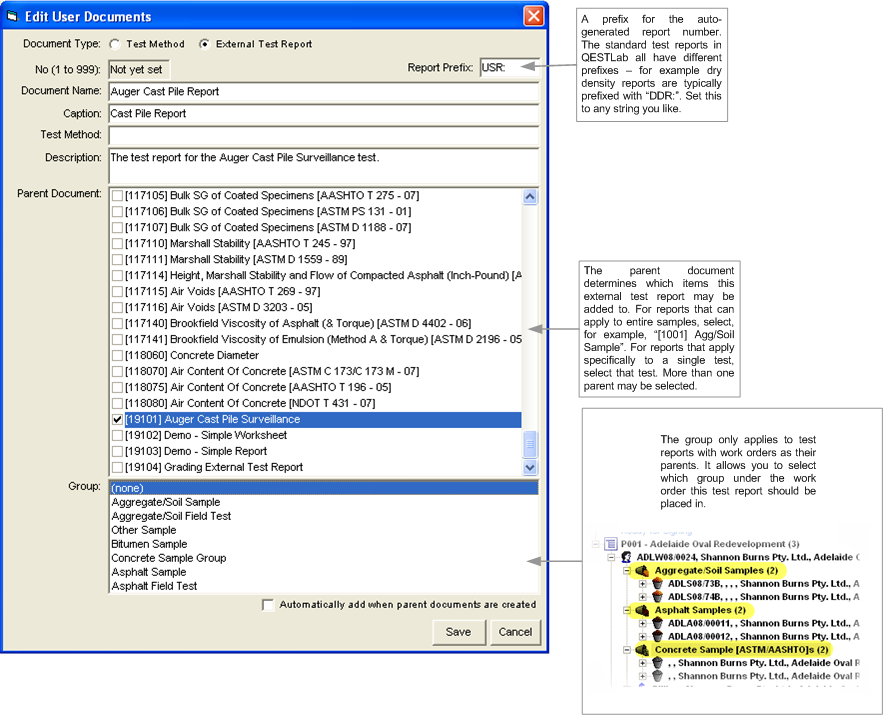The width and height of the screenshot is (883, 715).
Task: Collapse the Aggregate/Soil Samples tree node
Action: click(626, 570)
